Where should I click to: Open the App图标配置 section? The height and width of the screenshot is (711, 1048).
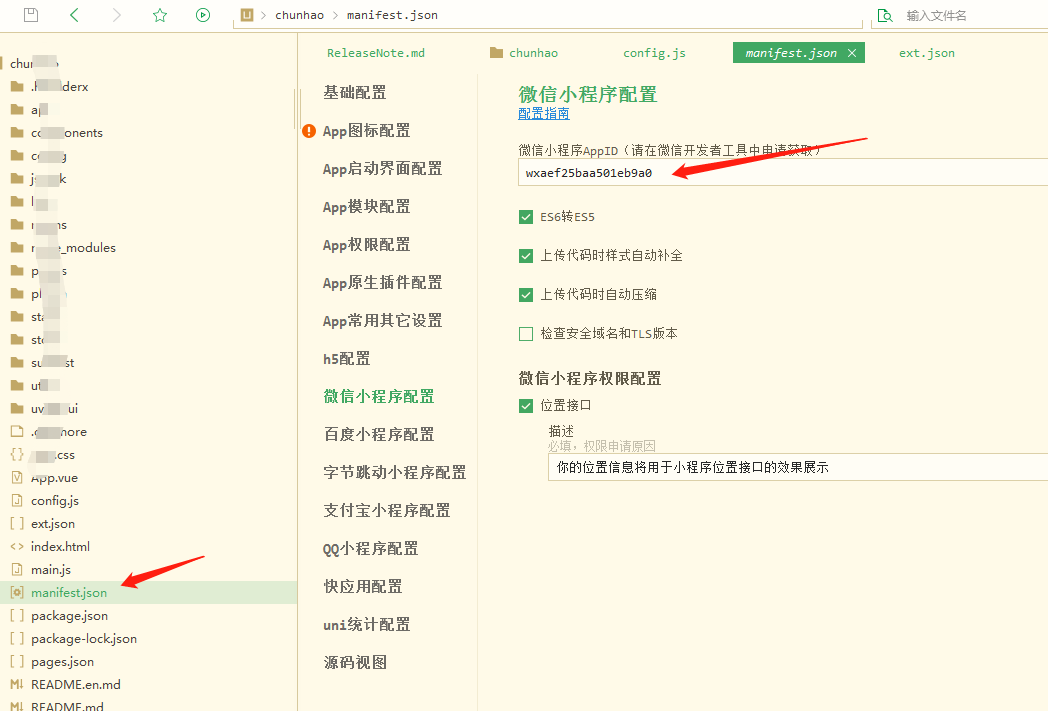click(x=366, y=131)
